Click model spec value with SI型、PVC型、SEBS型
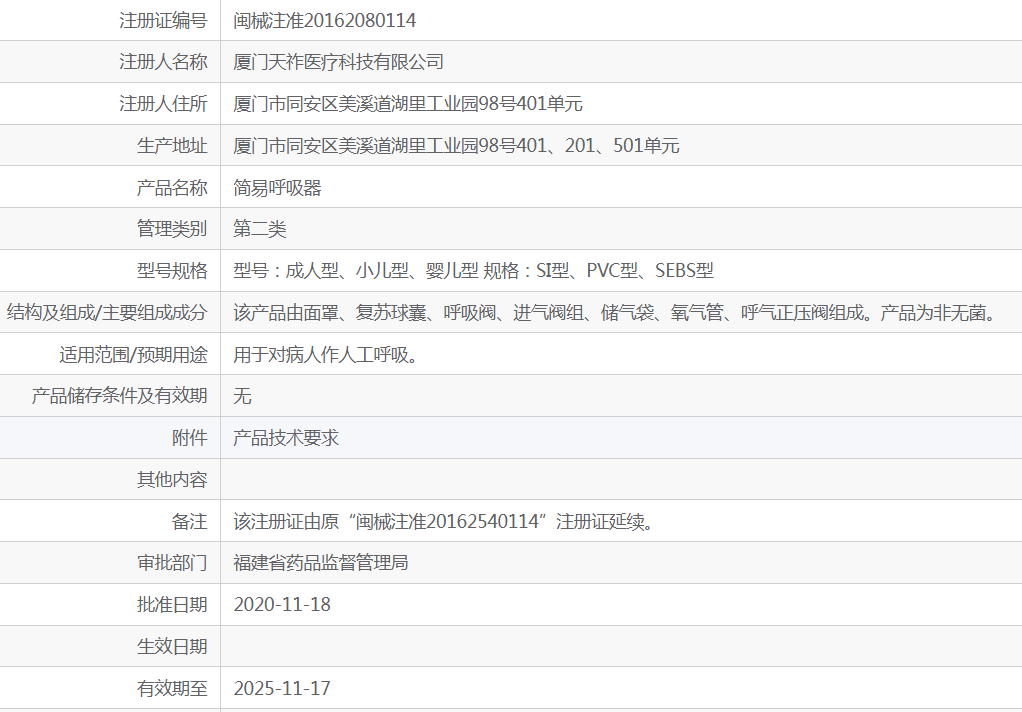The width and height of the screenshot is (1022, 712). coord(474,271)
